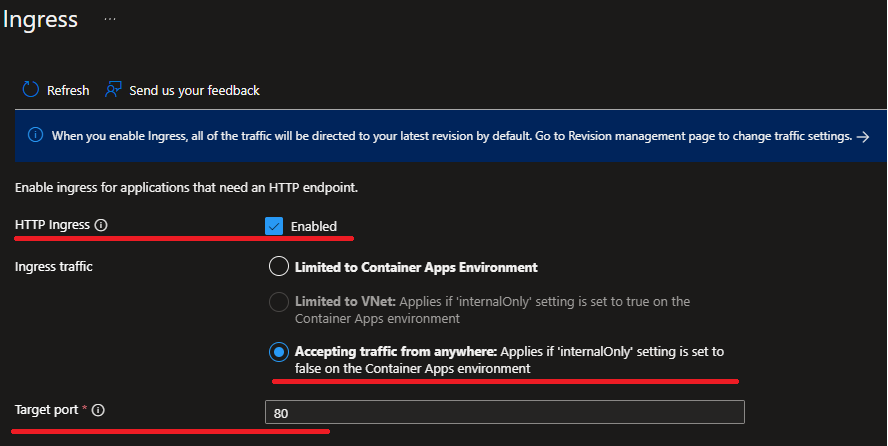Click the Limited to Container Apps Environment label text
The height and width of the screenshot is (446, 888).
[x=416, y=267]
